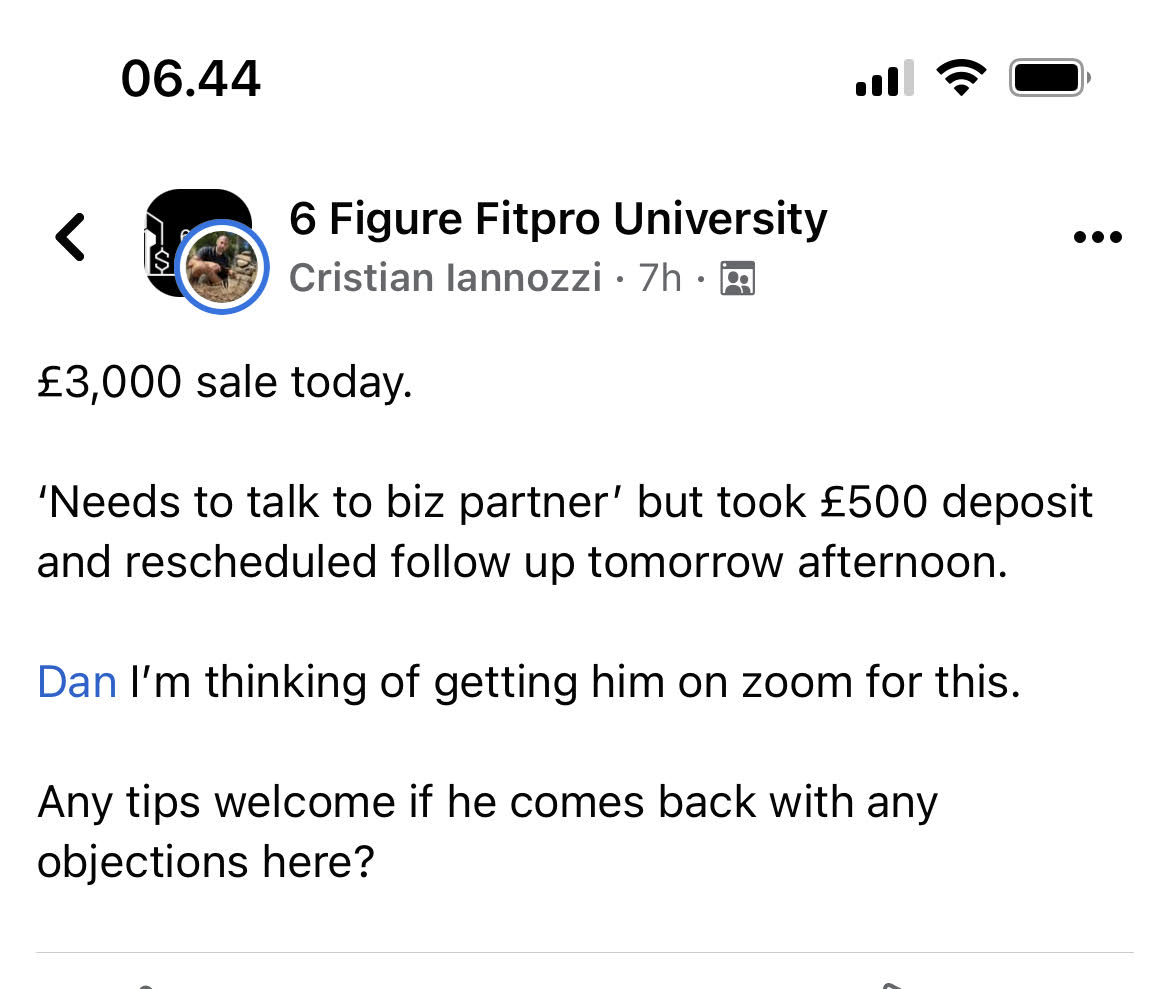The height and width of the screenshot is (989, 1170).
Task: Tap the battery indicator in status bar
Action: tap(1049, 78)
